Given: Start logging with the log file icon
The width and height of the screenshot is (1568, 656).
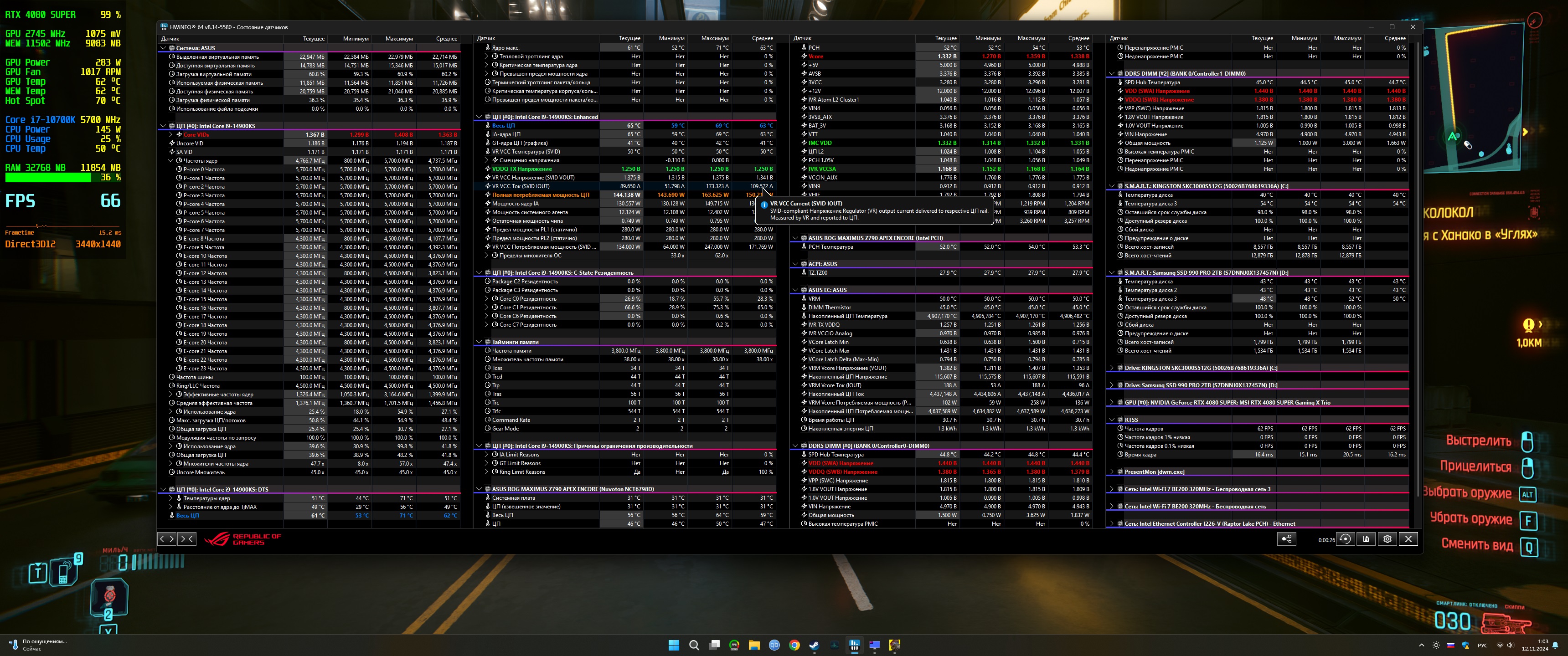Looking at the screenshot, I should pyautogui.click(x=1366, y=538).
